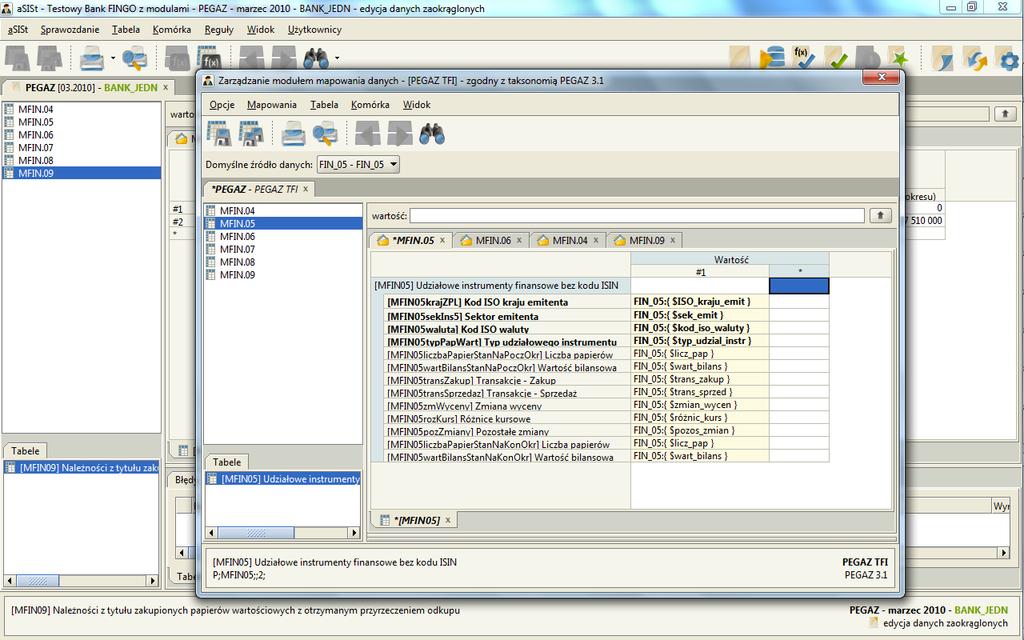This screenshot has height=640, width=1024.
Task: Click the green checkmark icon in main toolbar
Action: pos(836,57)
